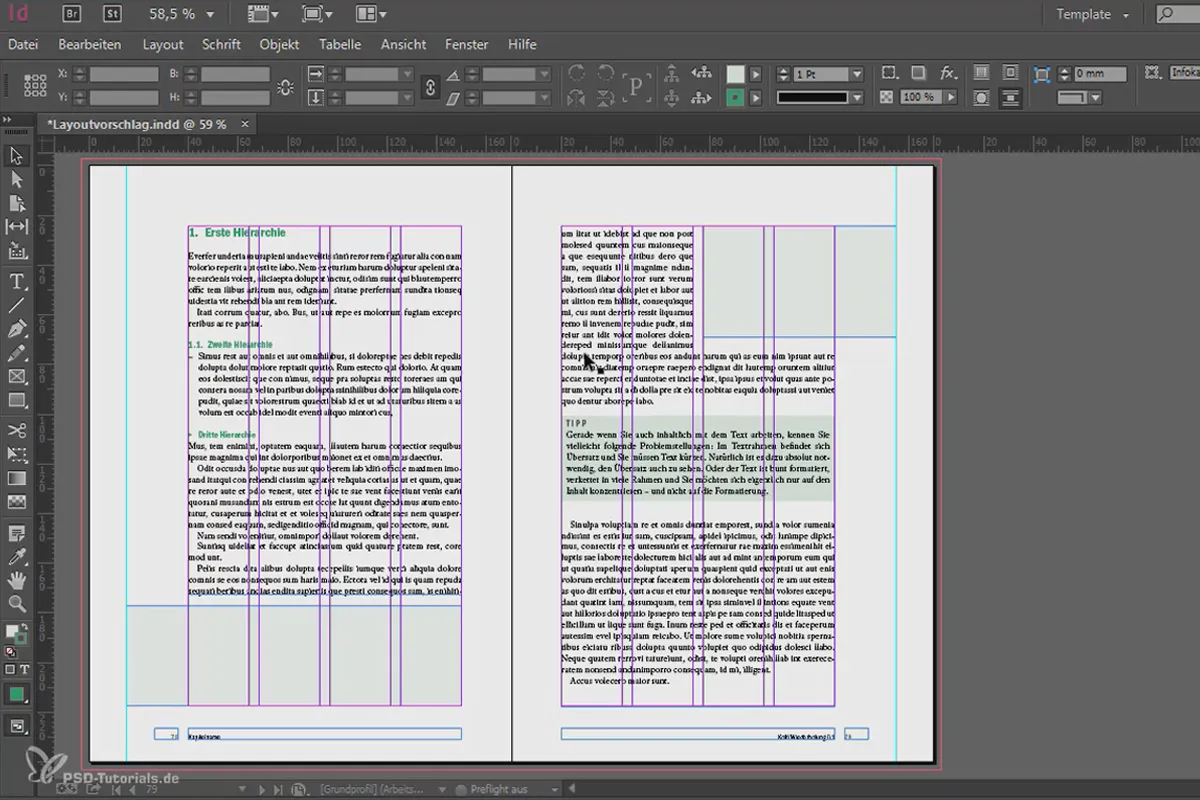The image size is (1200, 800).
Task: Toggle the view mode button in toolbox
Action: point(16,727)
